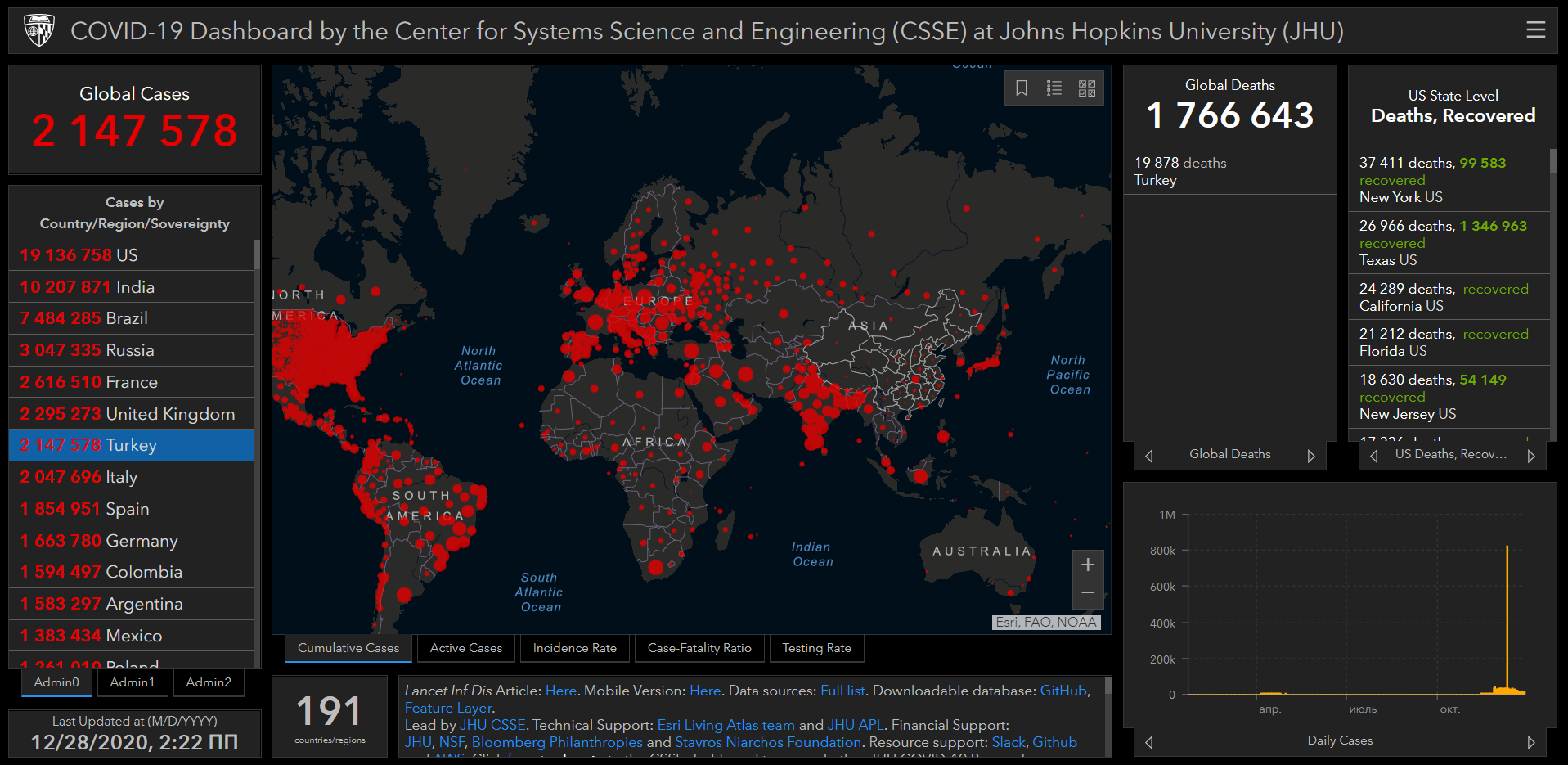Screen dimensions: 1568x765
Task: Open the hamburger menu in the header
Action: pos(1535,30)
